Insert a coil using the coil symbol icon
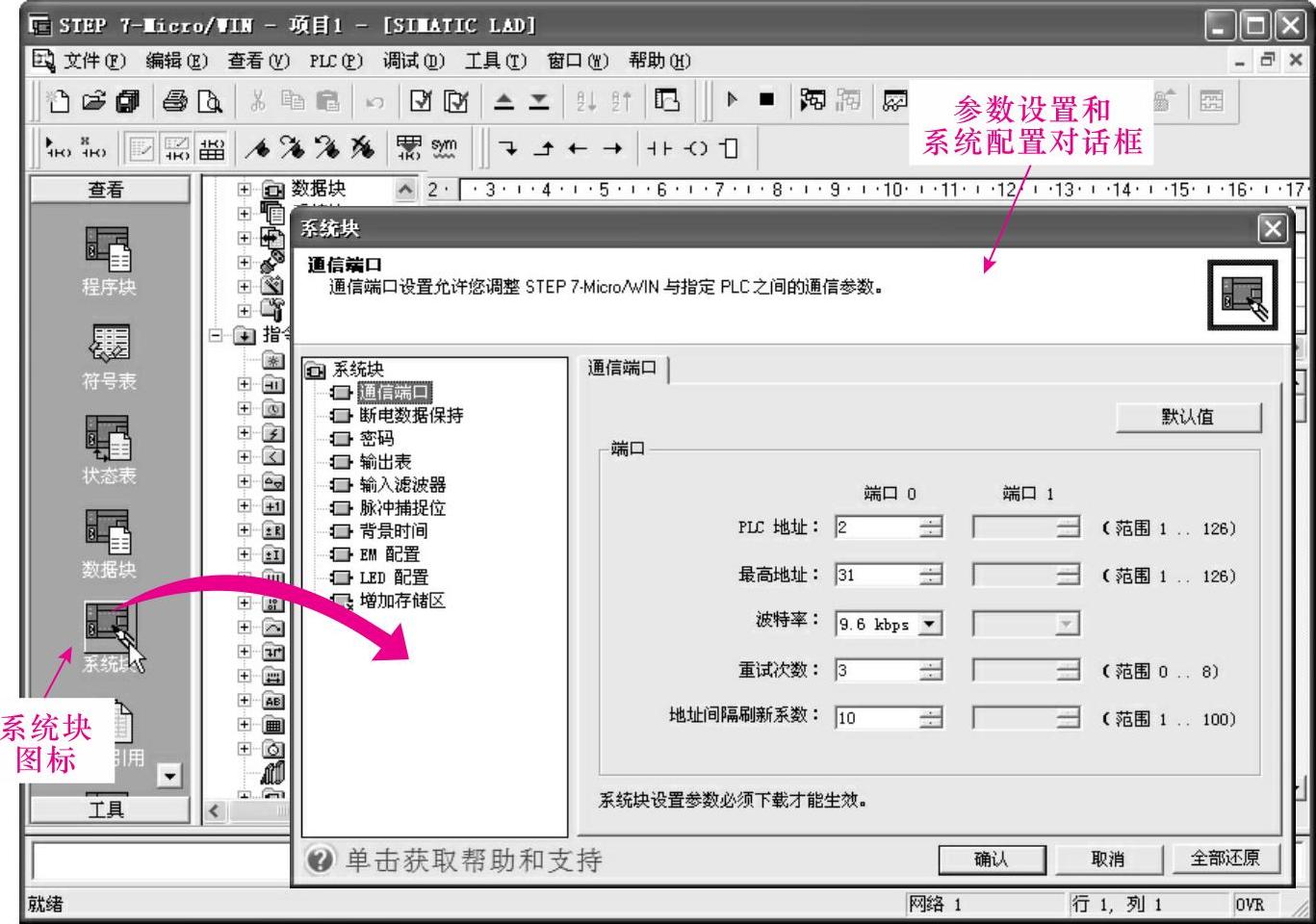This screenshot has height=924, width=1316. [x=695, y=148]
